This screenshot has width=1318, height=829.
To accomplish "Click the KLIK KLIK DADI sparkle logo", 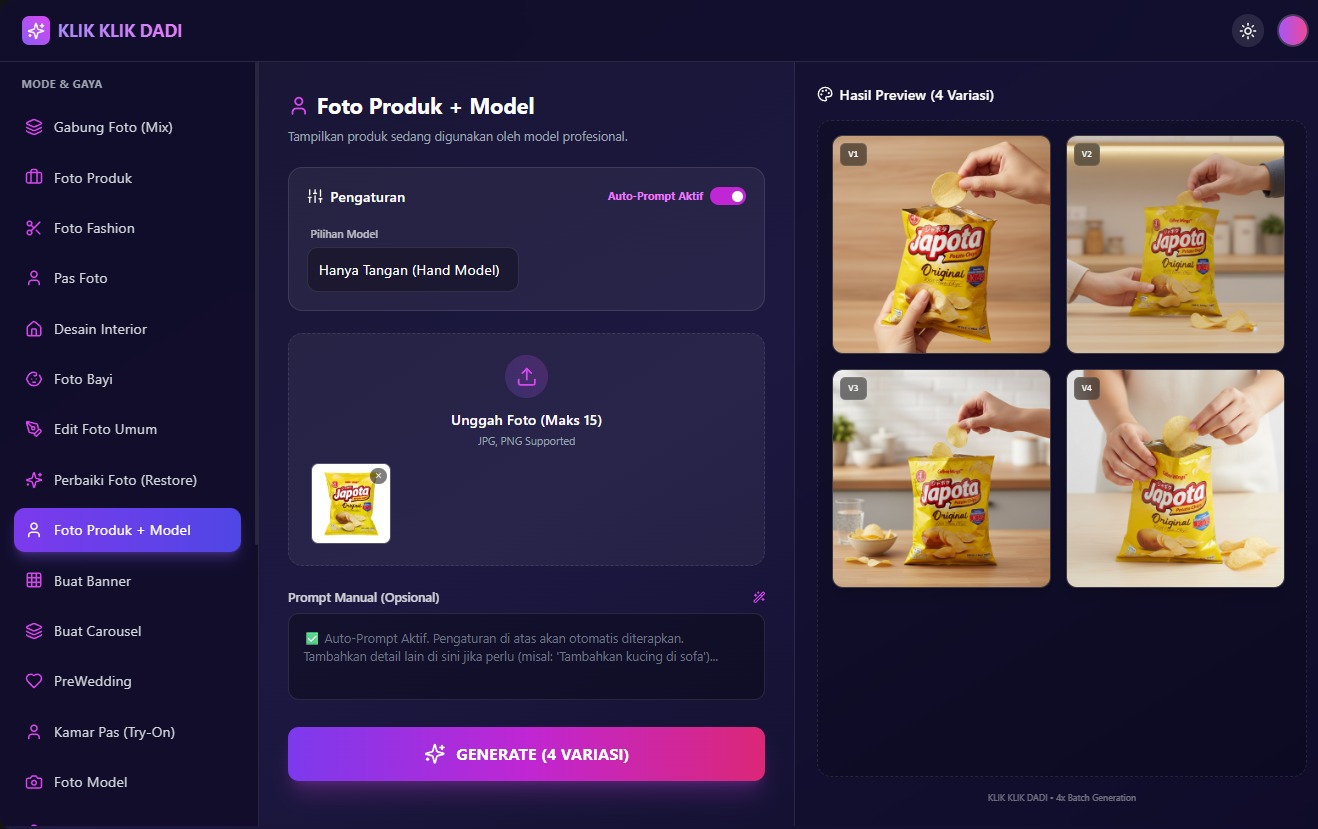I will [x=36, y=31].
